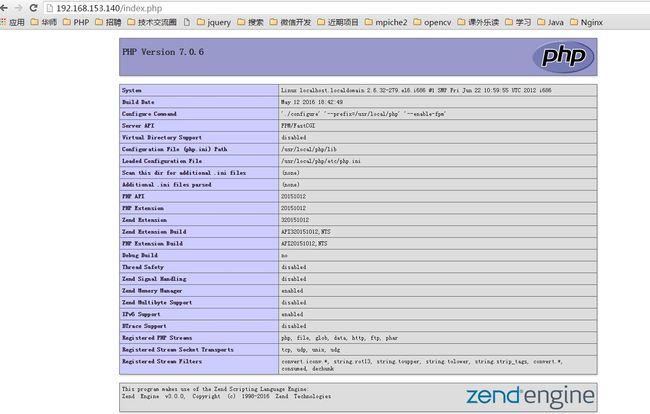650x414 pixels.
Task: Open the 课外乐读 bookmark folder
Action: tap(478, 22)
